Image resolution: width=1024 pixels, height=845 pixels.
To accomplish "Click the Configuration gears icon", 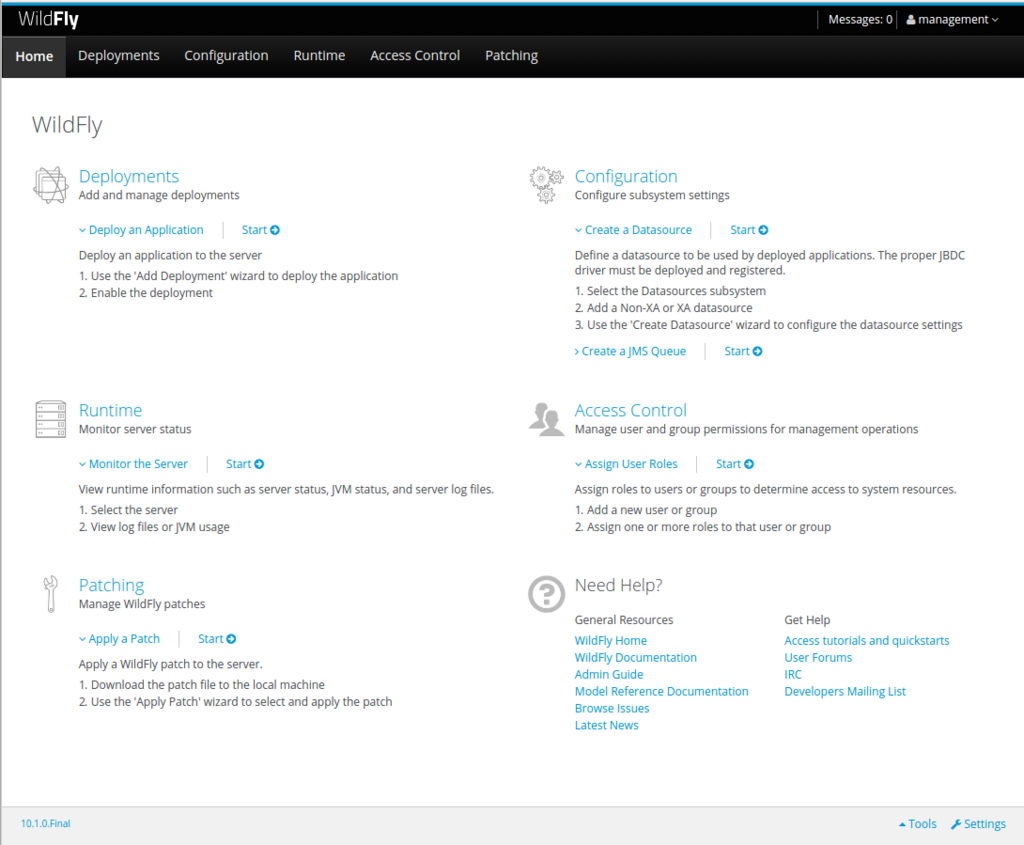I will (546, 185).
